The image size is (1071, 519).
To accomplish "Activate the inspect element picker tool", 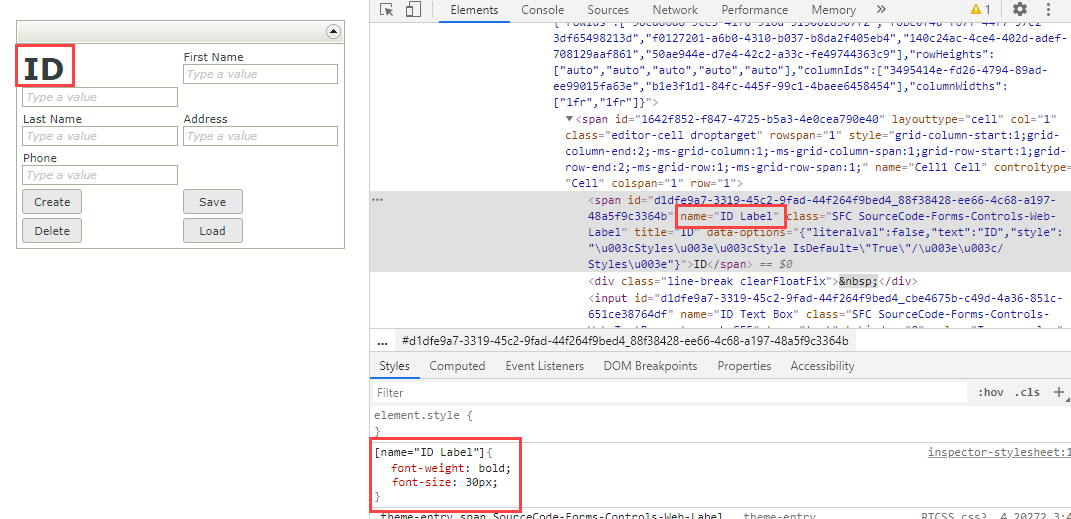I will pos(387,10).
